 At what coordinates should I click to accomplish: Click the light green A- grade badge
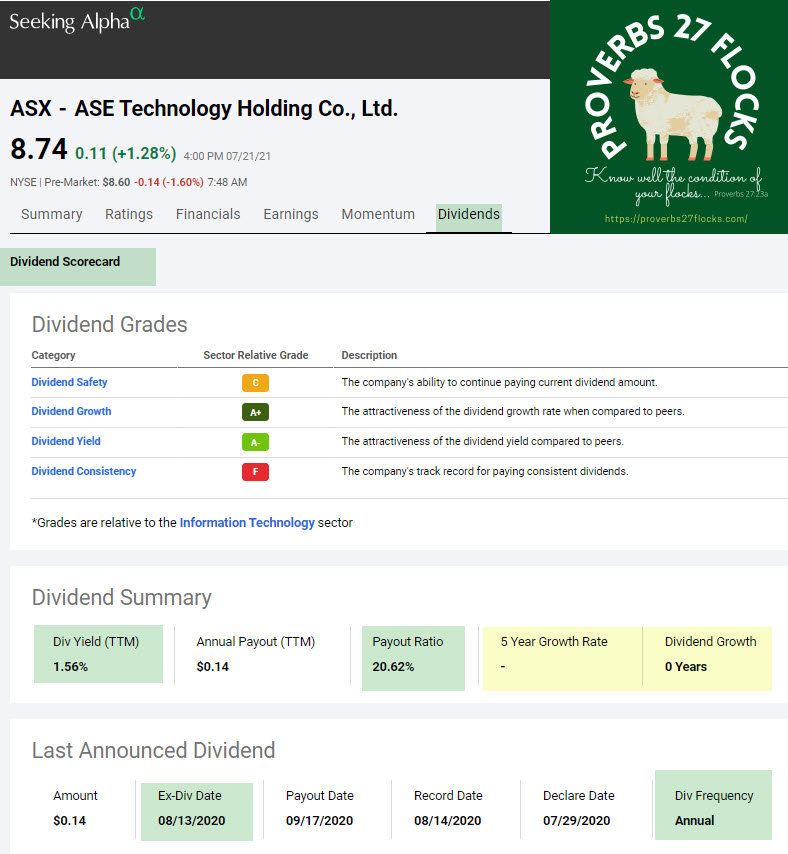(x=255, y=442)
